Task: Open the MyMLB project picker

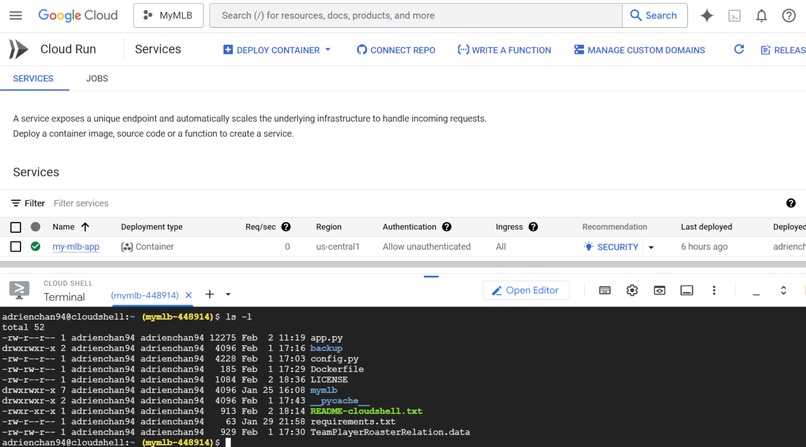Action: pyautogui.click(x=168, y=15)
